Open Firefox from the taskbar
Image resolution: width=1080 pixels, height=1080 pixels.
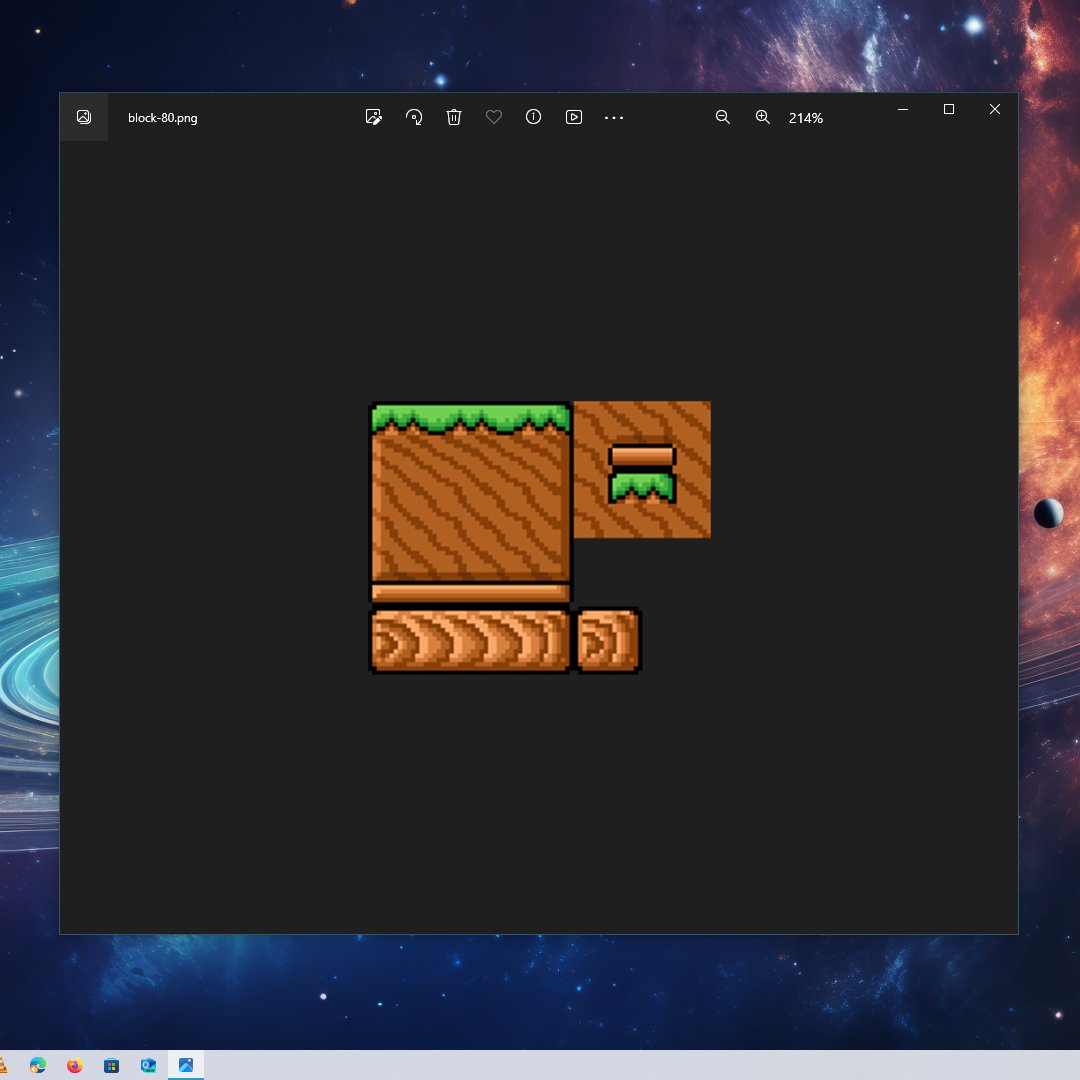coord(74,1064)
